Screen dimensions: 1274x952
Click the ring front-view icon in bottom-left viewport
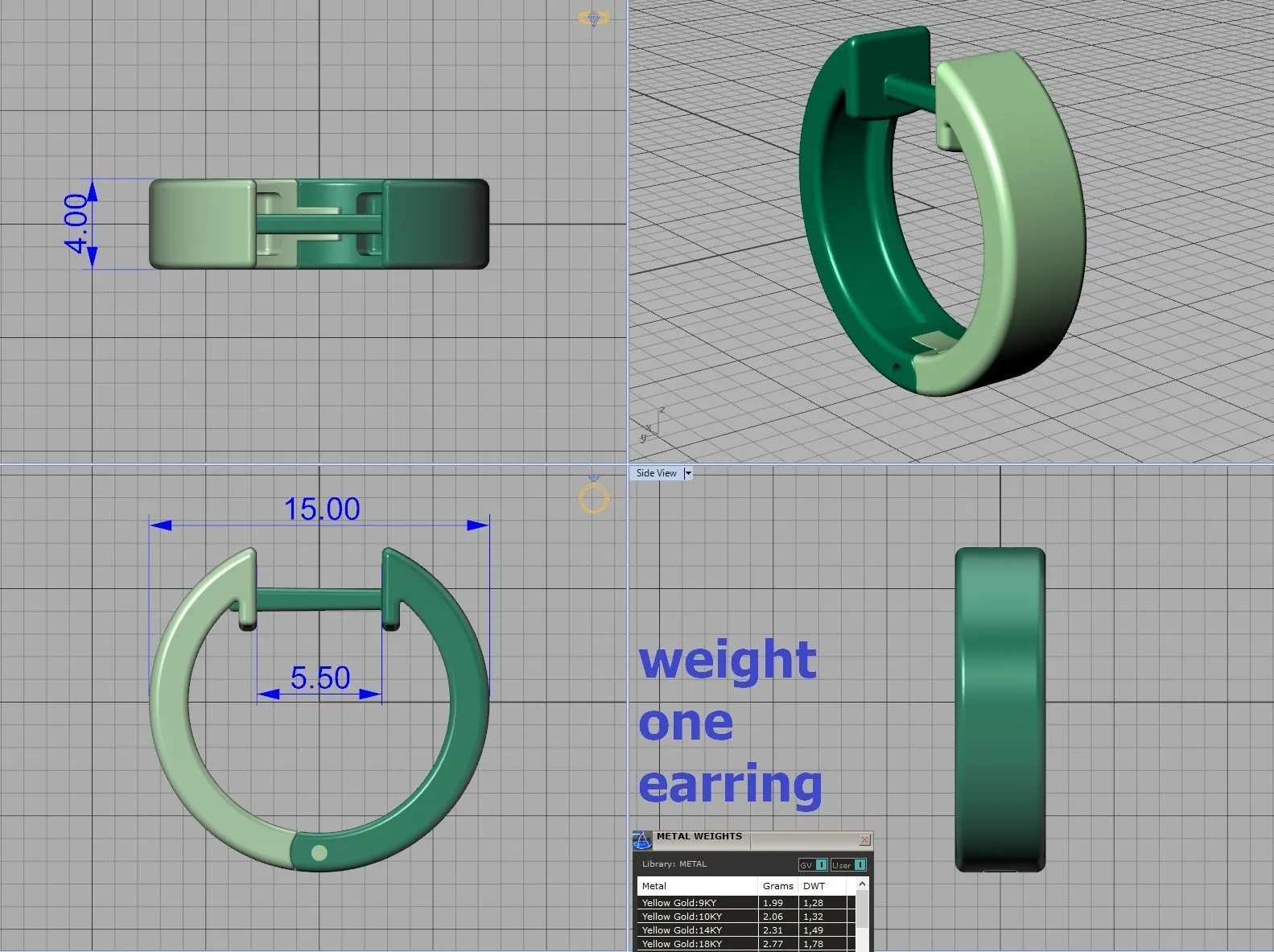594,497
